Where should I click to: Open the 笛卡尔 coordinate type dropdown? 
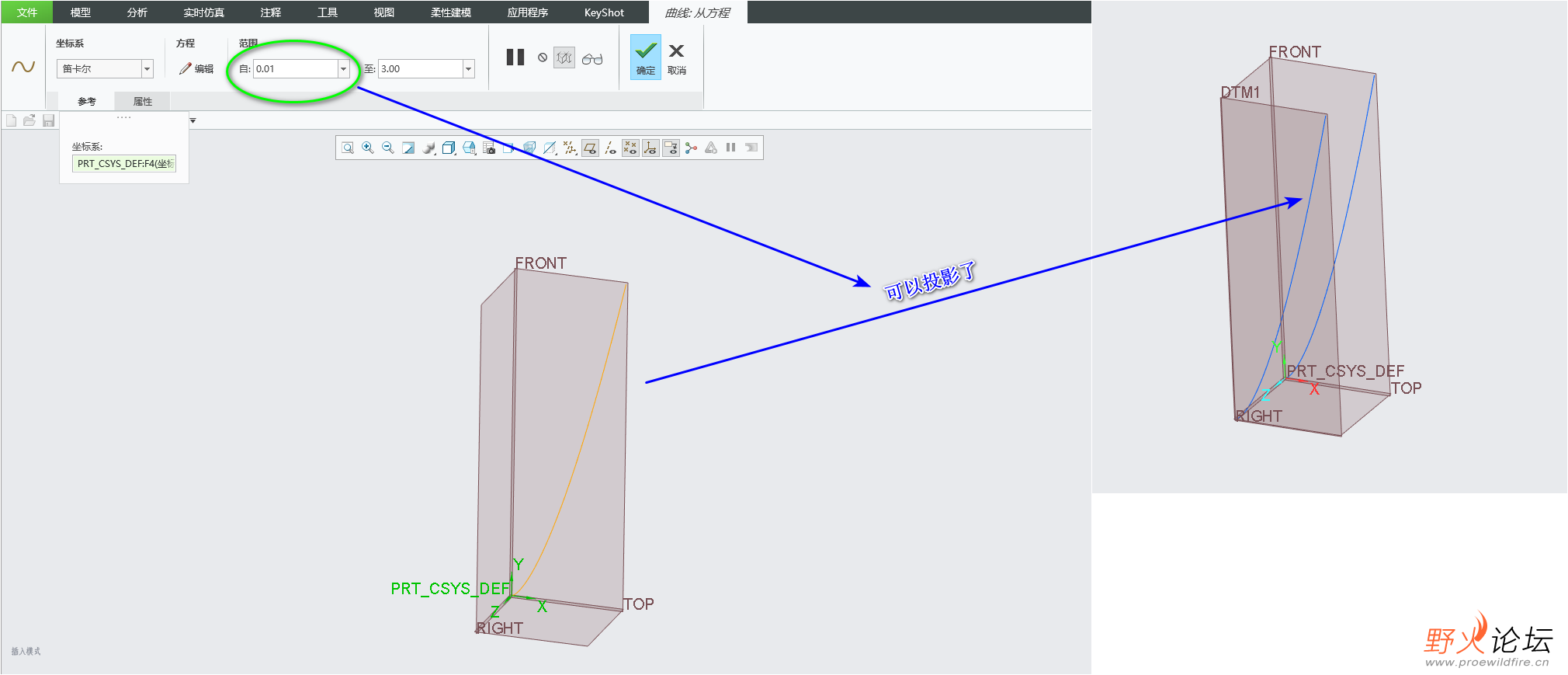click(147, 69)
